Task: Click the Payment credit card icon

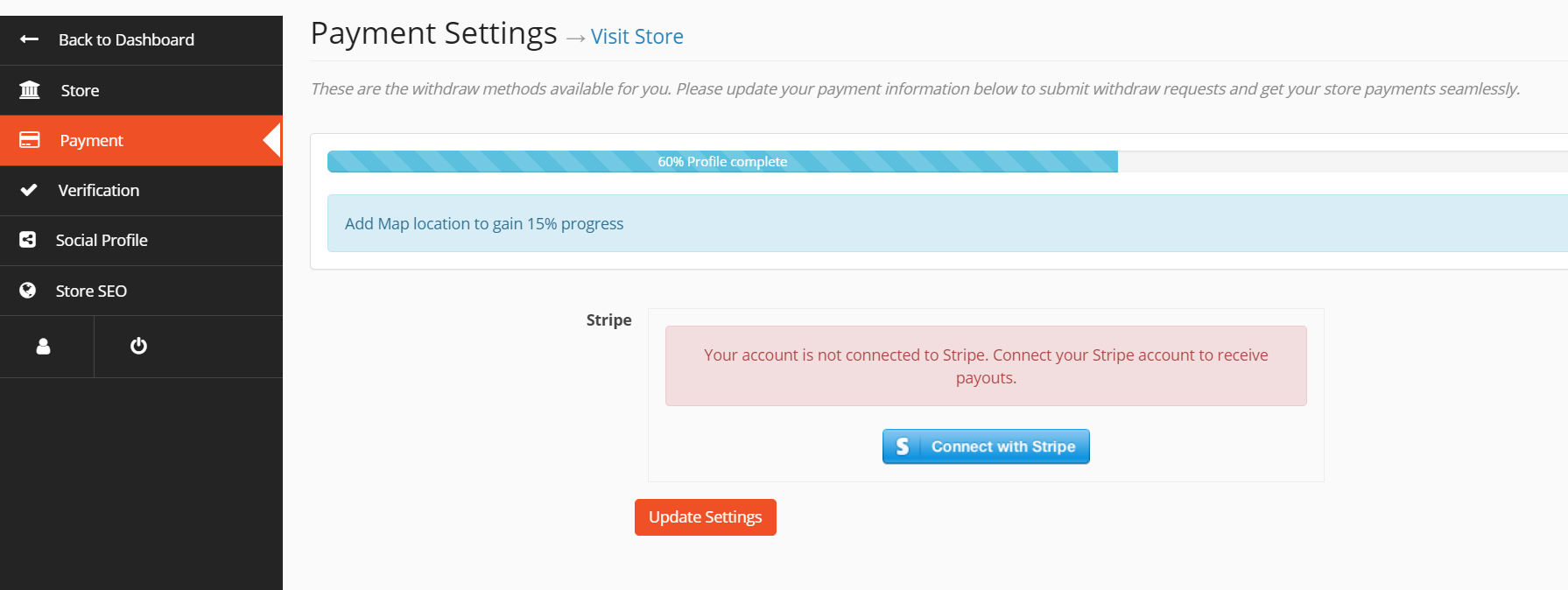Action: point(30,140)
